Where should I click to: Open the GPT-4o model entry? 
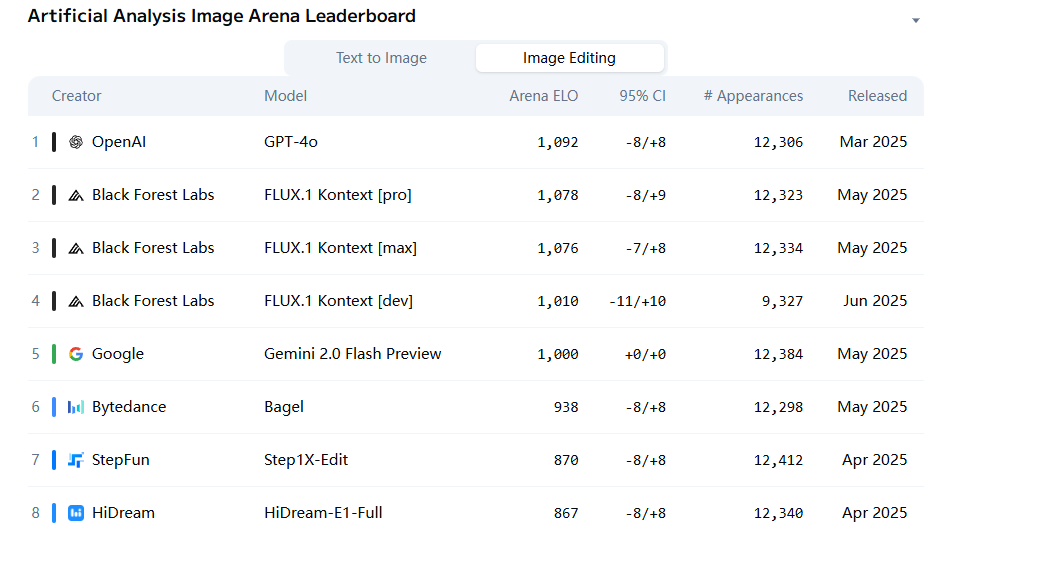(x=291, y=142)
